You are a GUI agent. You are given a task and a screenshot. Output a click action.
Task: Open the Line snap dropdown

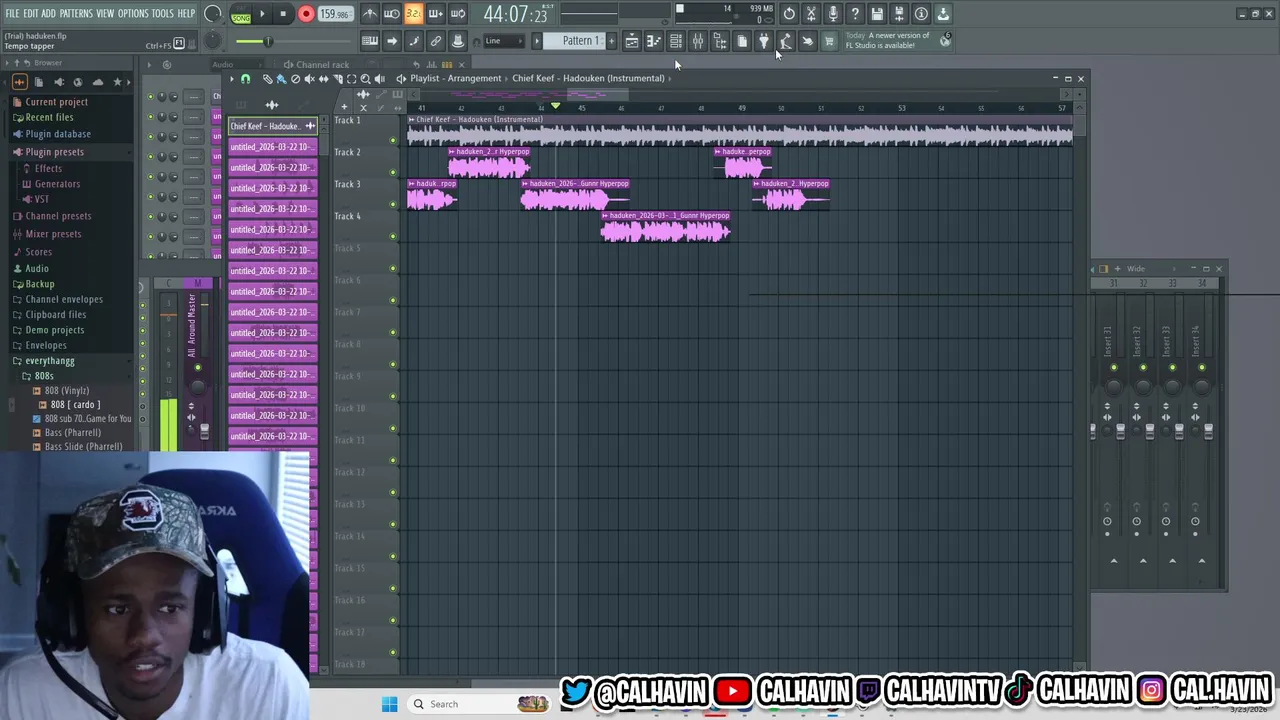504,41
